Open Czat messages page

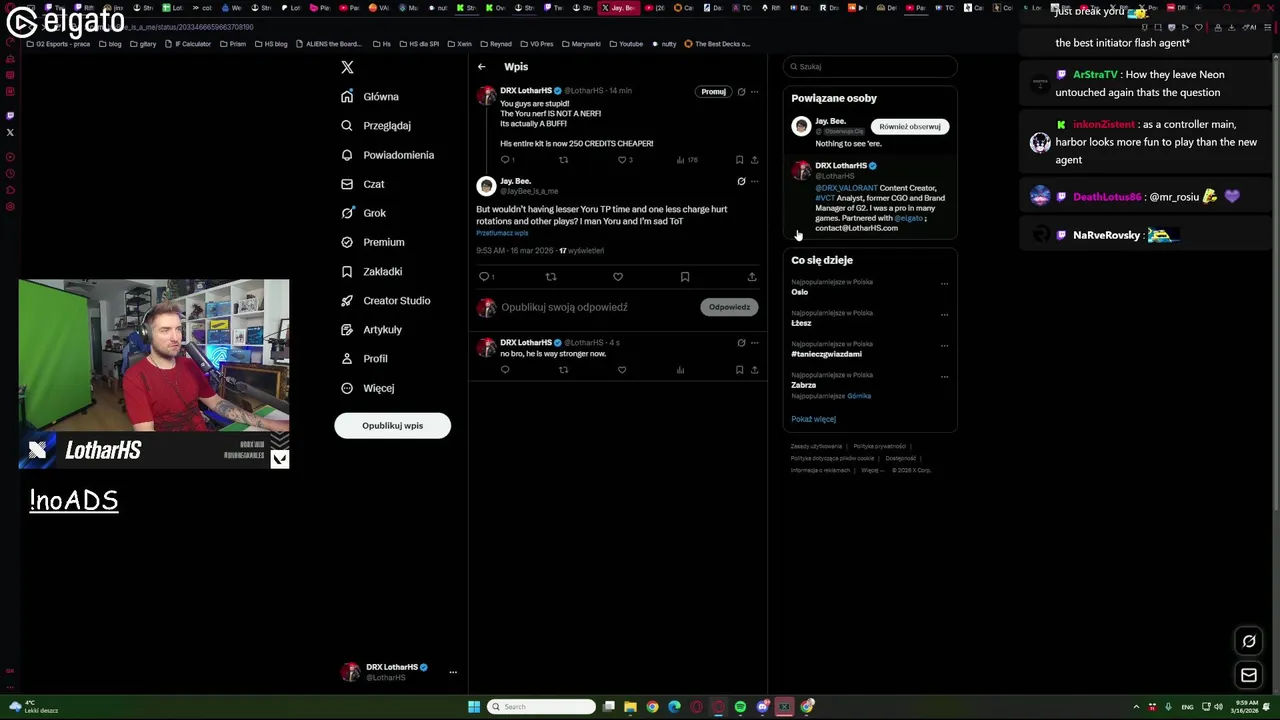click(363, 184)
